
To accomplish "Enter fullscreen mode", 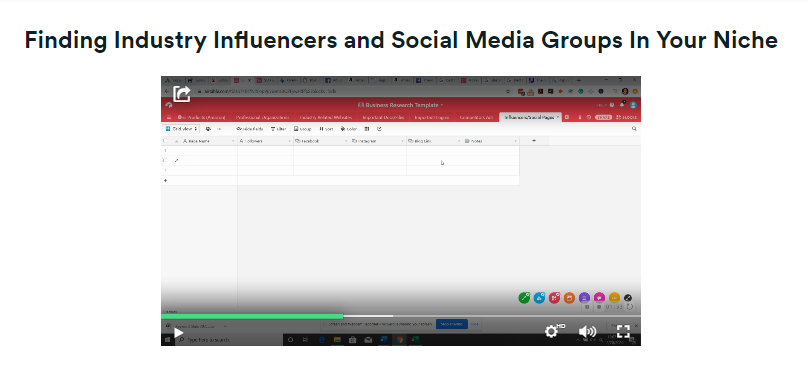I will click(623, 331).
